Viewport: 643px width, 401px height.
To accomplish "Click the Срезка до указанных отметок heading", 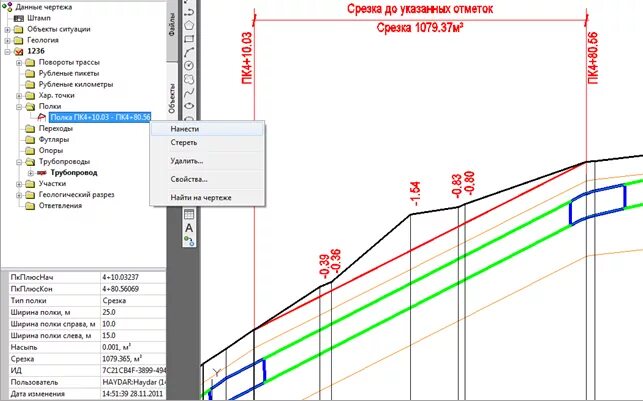I will (x=420, y=9).
